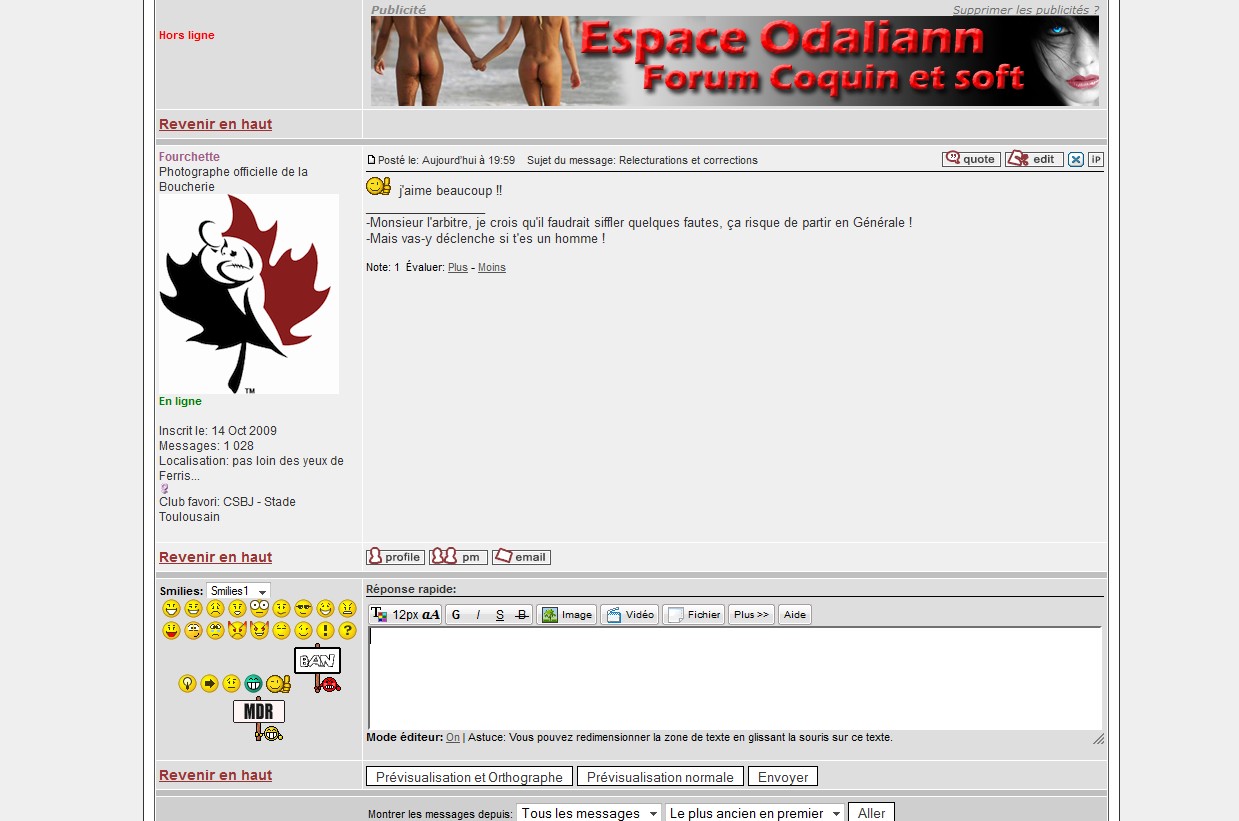This screenshot has height=821, width=1239.
Task: Open editor Aide help
Action: (x=795, y=615)
